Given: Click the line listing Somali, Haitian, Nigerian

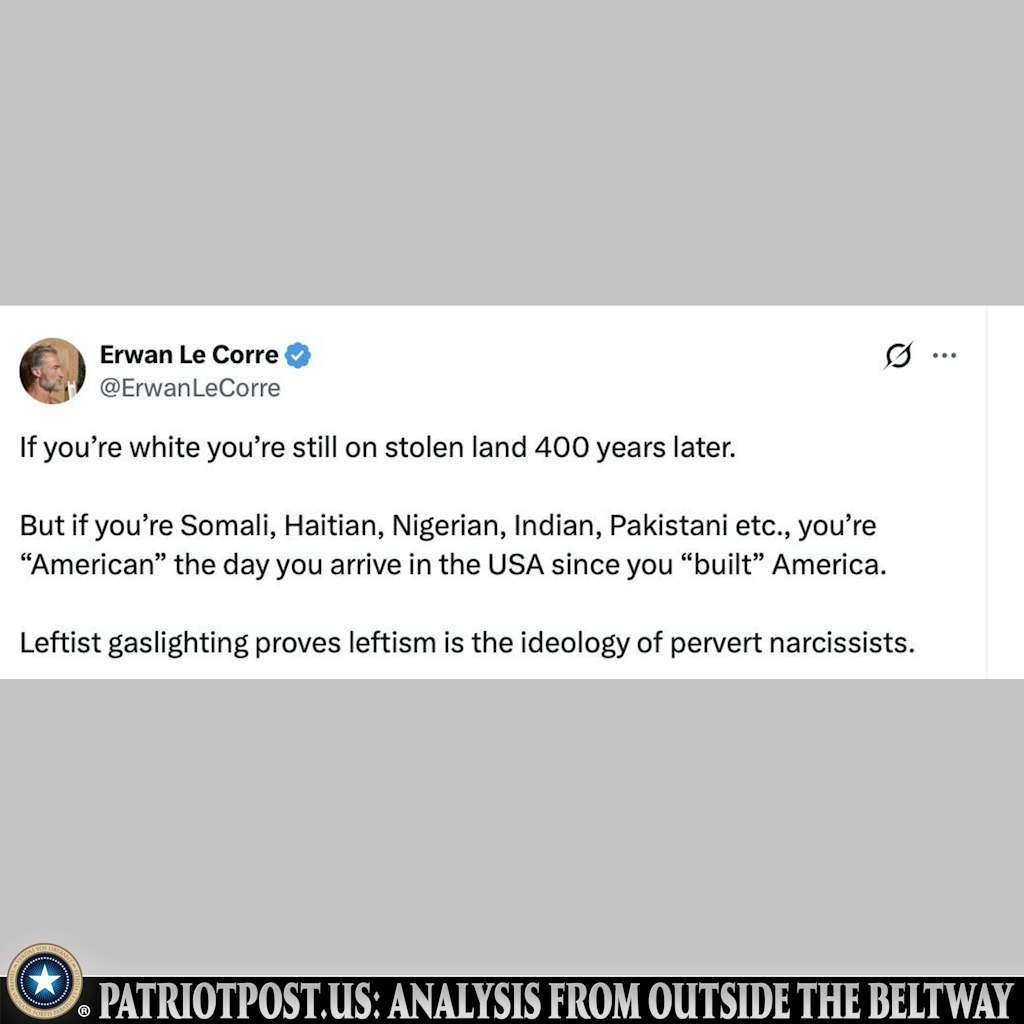Looking at the screenshot, I should pyautogui.click(x=448, y=526).
